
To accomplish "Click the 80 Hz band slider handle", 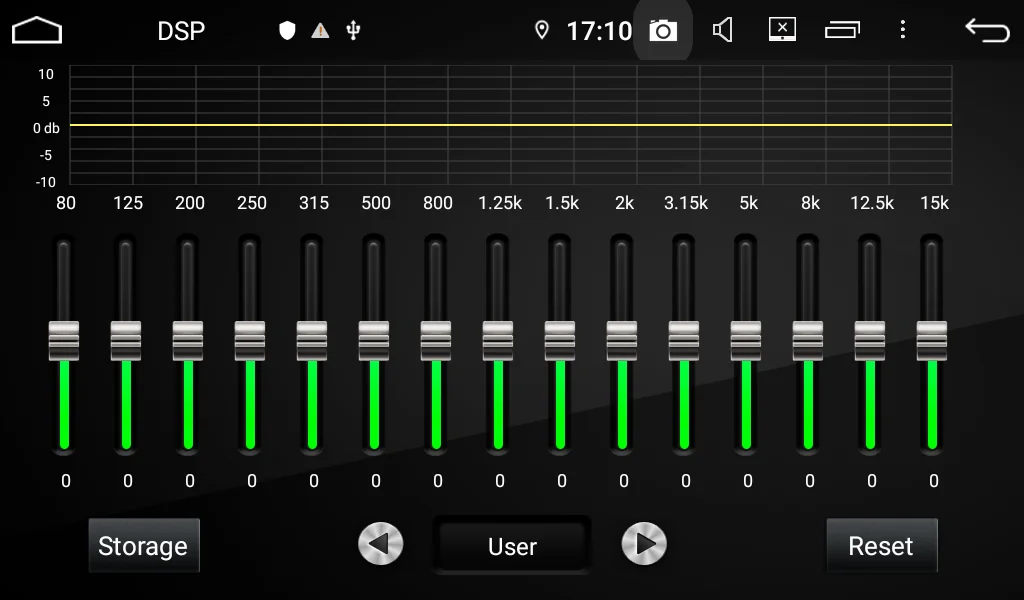I will click(64, 340).
